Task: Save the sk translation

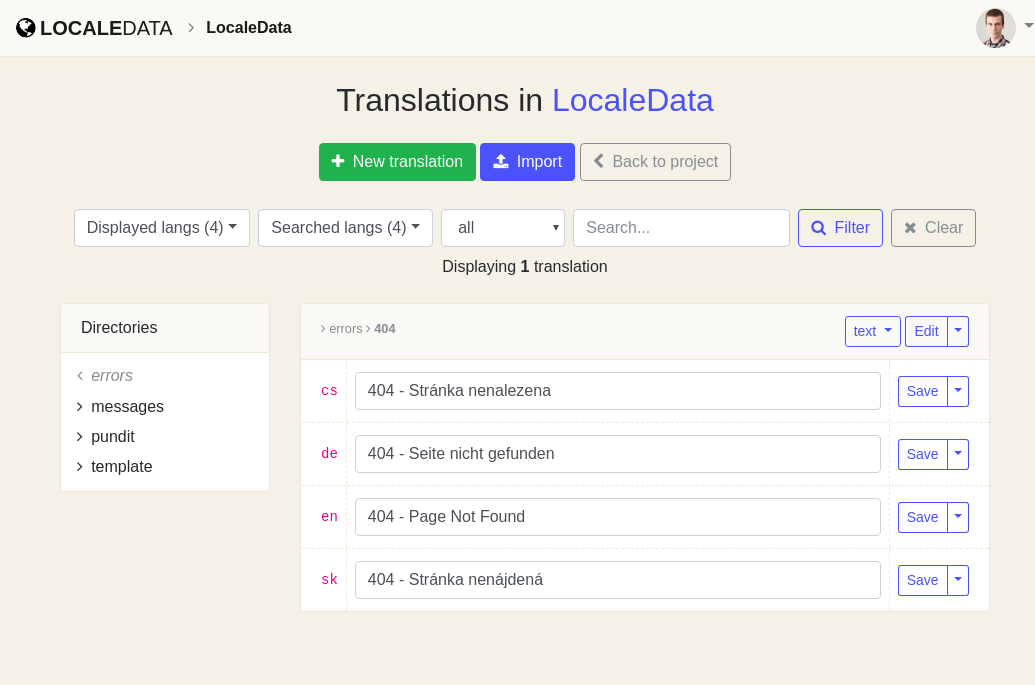Action: tap(923, 581)
